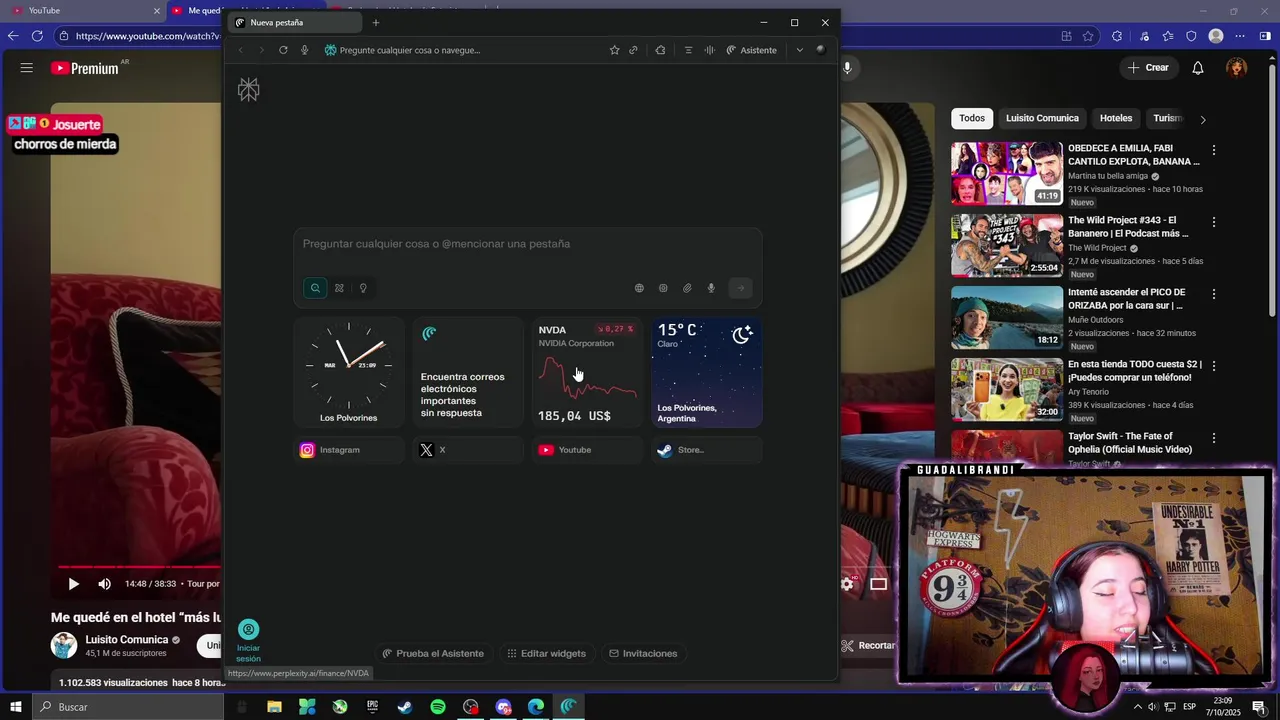Copy link icon in Comet toolbar
Screen dimensions: 1280x720
point(633,50)
